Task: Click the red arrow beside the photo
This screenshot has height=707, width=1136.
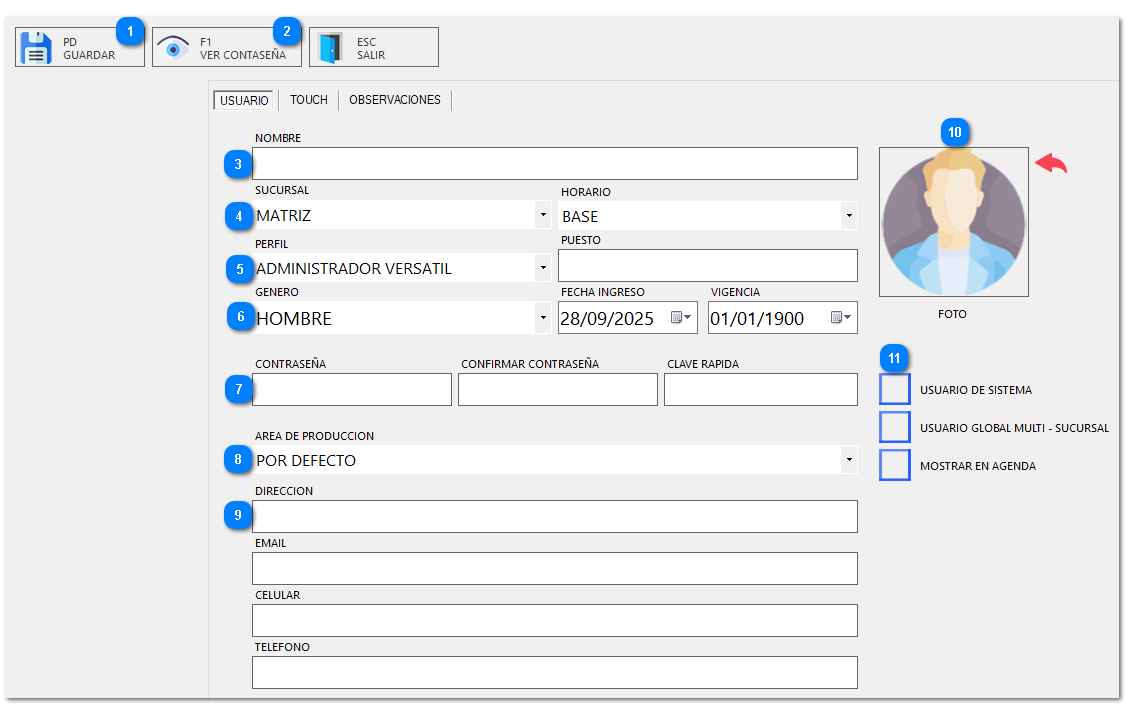Action: pyautogui.click(x=1050, y=164)
